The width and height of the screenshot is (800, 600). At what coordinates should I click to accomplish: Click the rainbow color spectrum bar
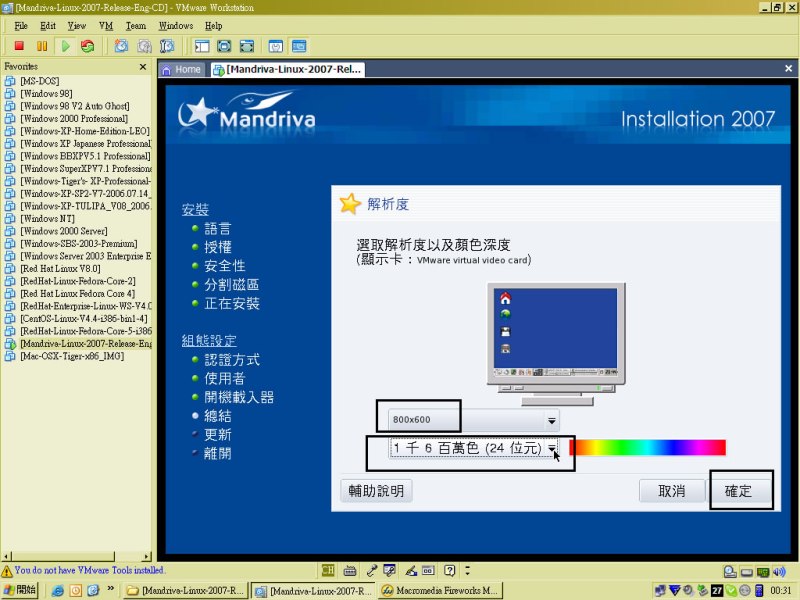647,447
